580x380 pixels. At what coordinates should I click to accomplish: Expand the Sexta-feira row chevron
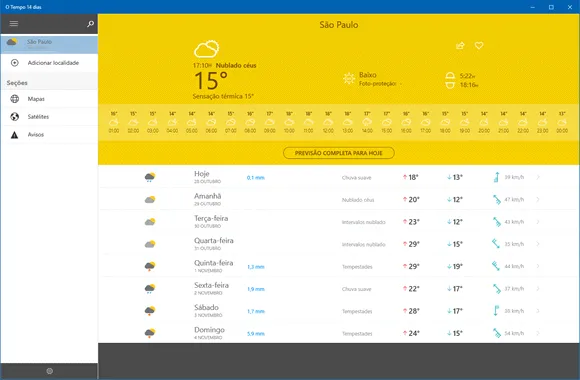[538, 289]
